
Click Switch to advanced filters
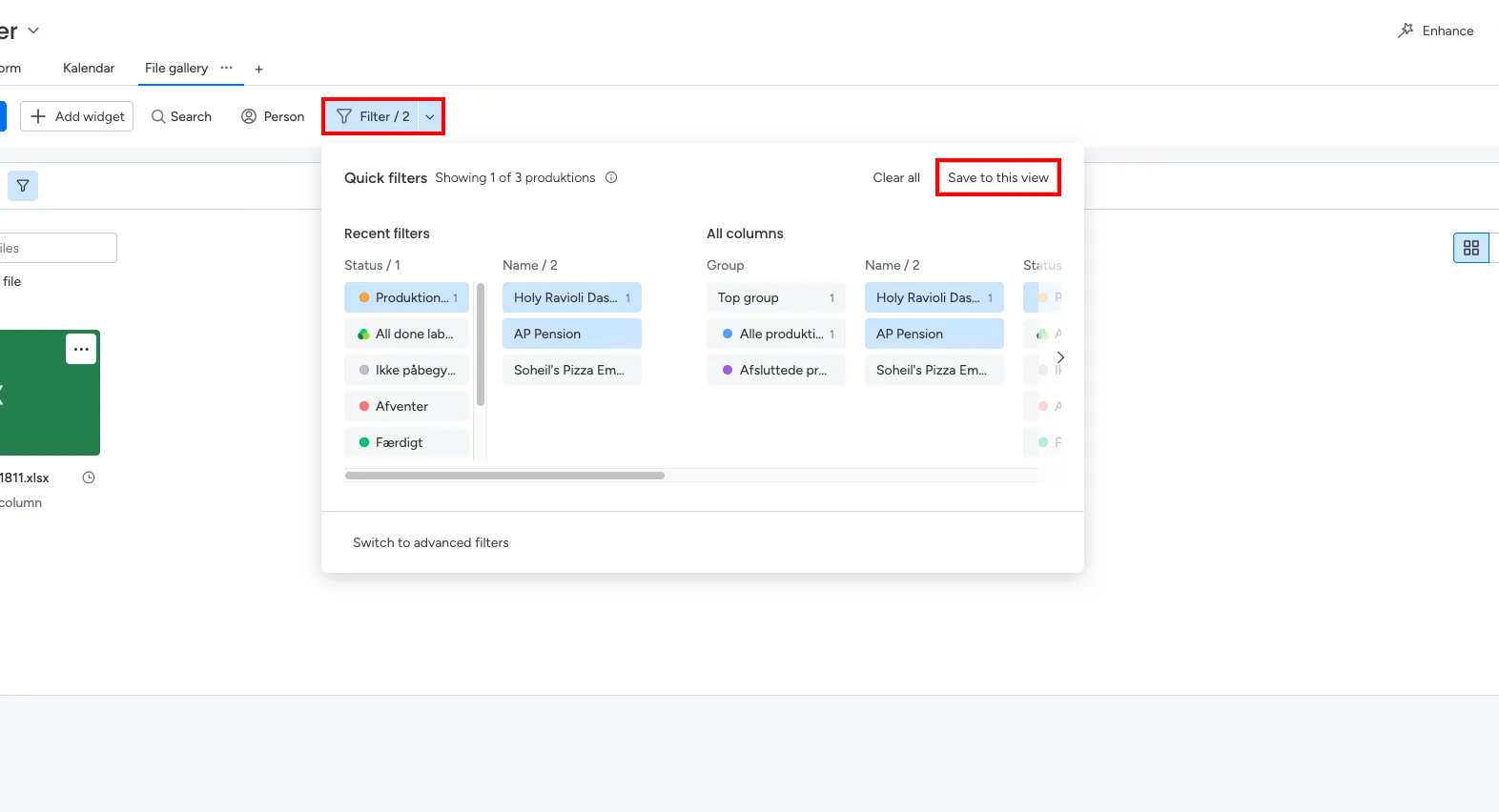(x=430, y=542)
